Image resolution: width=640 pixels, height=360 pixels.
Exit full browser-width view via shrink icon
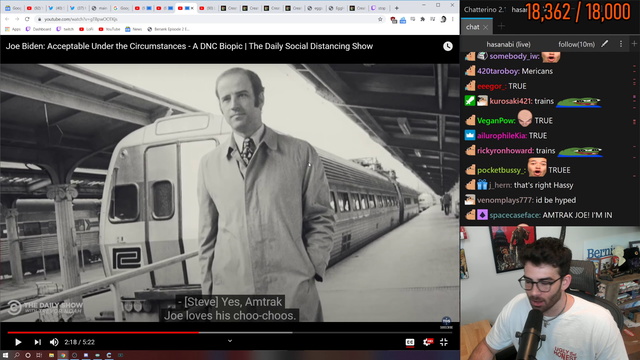pyautogui.click(x=444, y=342)
